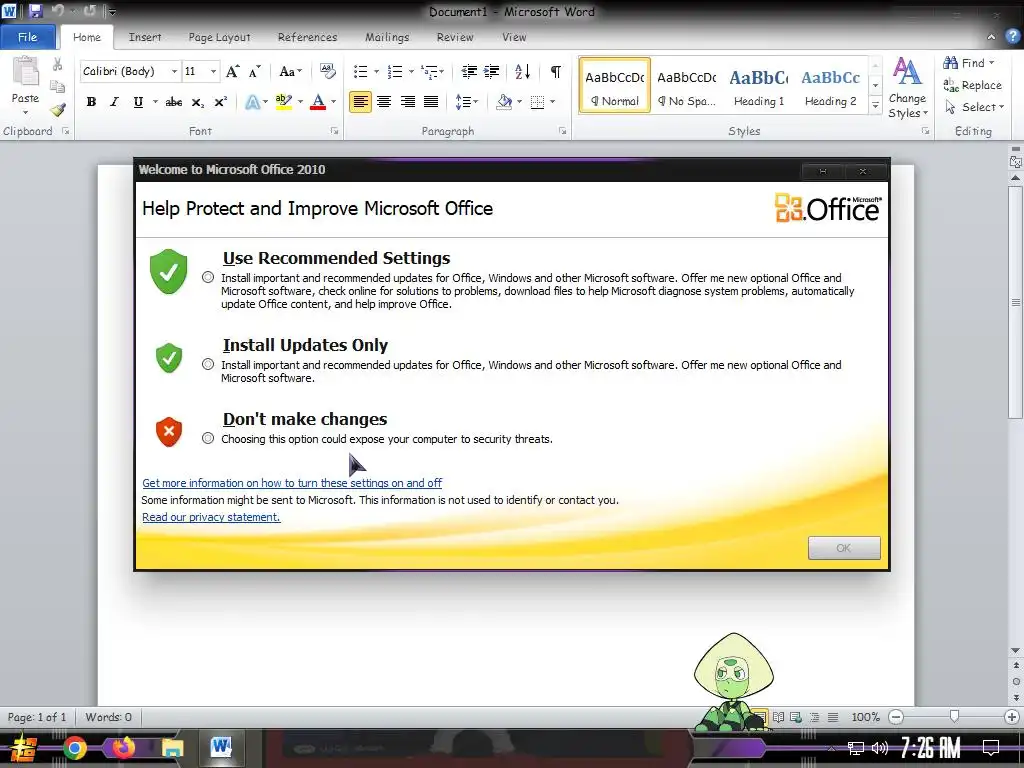Click Replace in Editing group
The height and width of the screenshot is (768, 1024).
click(973, 85)
